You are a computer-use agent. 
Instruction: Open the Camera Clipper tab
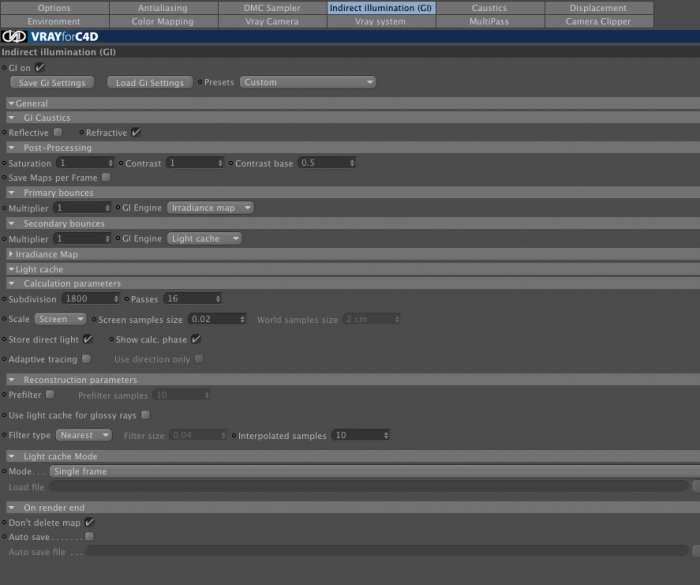pyautogui.click(x=599, y=21)
